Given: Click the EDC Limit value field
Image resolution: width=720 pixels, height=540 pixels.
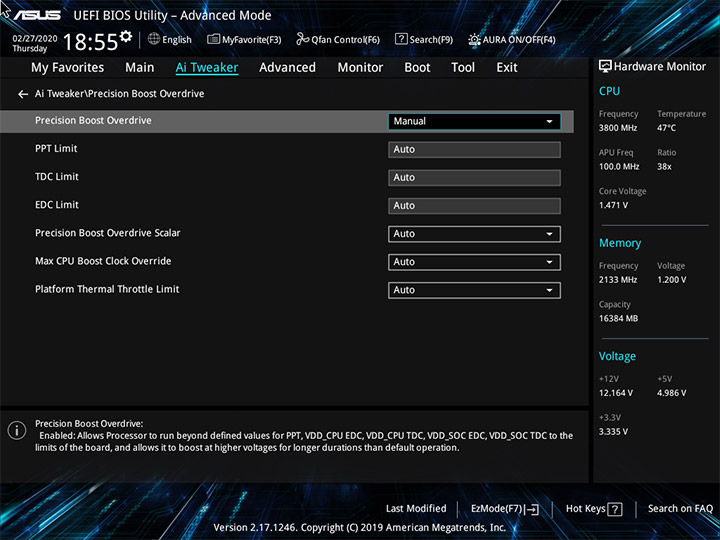Looking at the screenshot, I should tap(474, 206).
